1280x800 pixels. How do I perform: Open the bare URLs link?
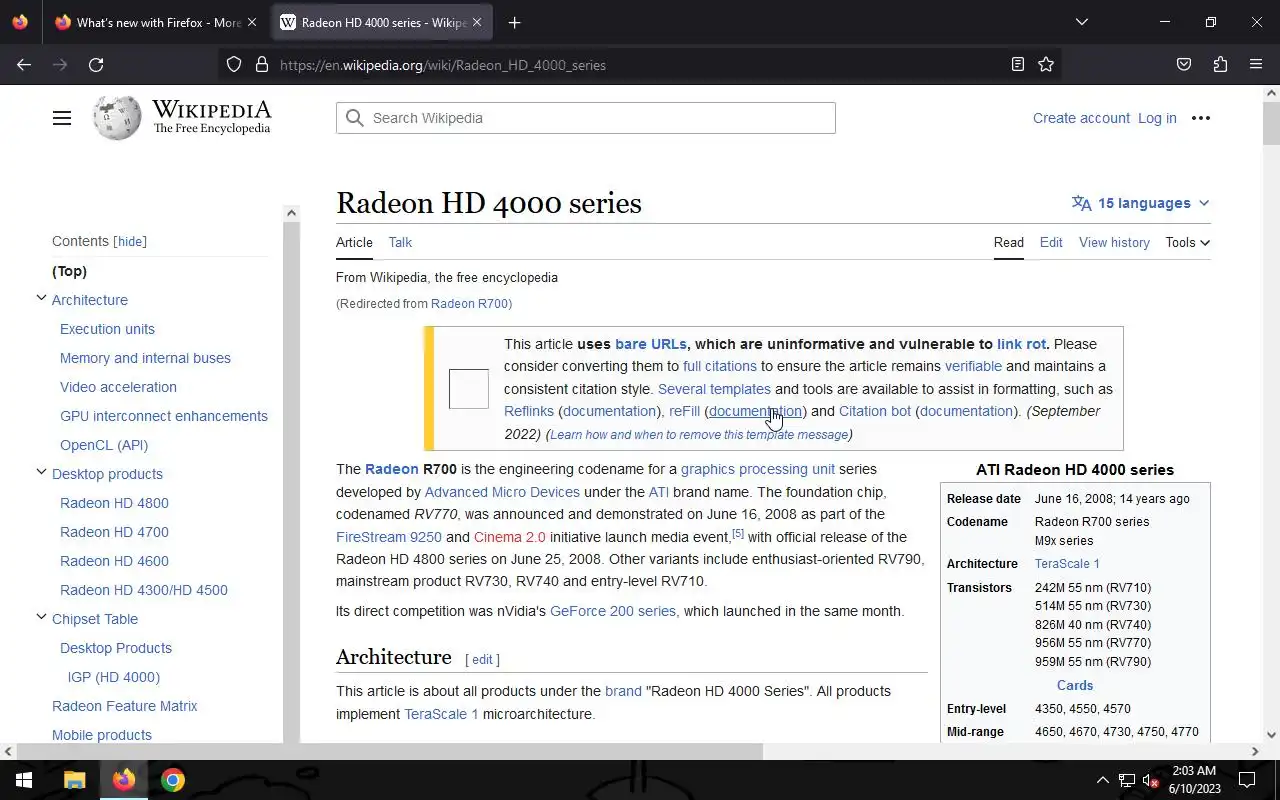point(651,344)
